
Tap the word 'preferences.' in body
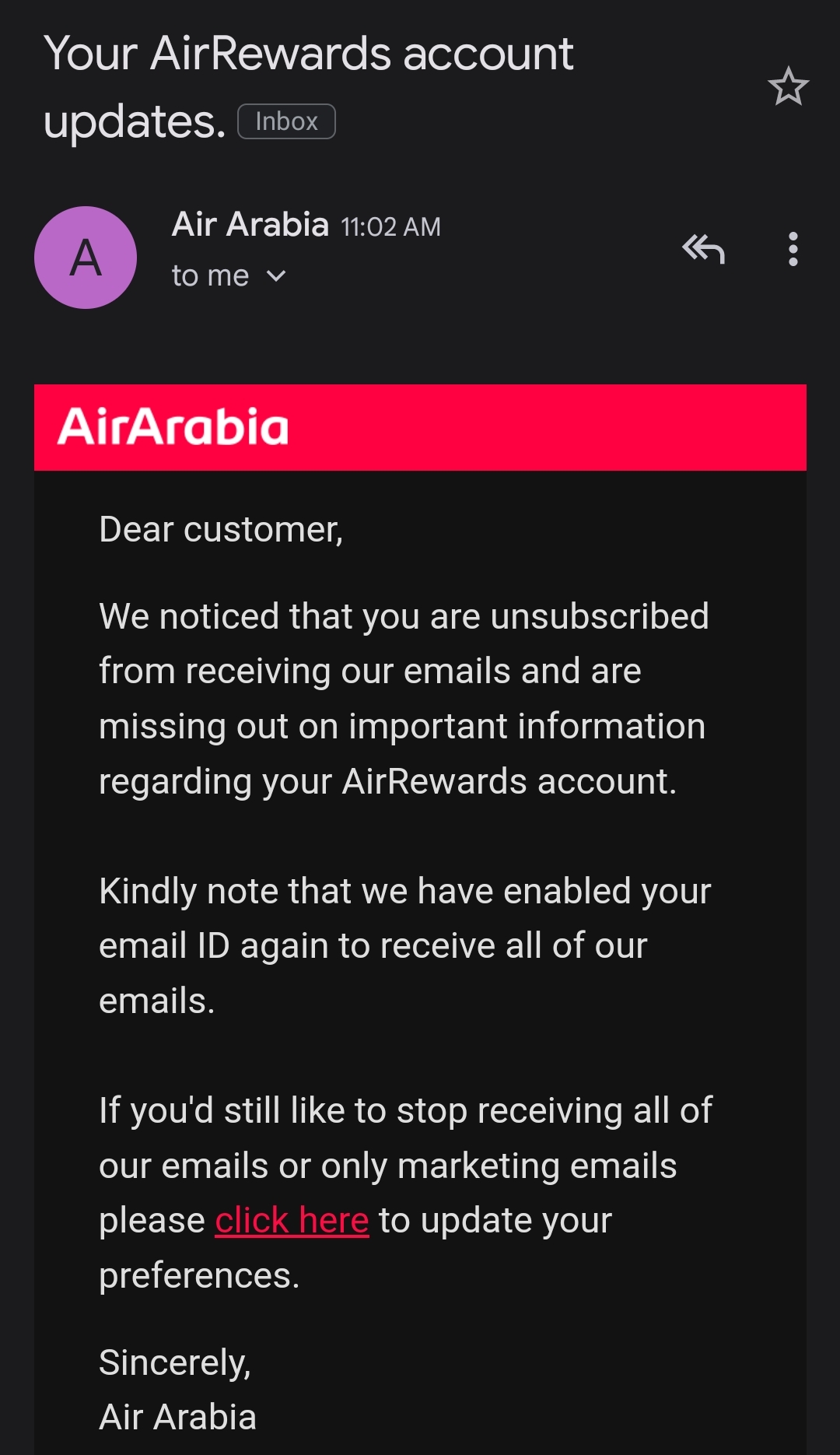[x=199, y=1276]
